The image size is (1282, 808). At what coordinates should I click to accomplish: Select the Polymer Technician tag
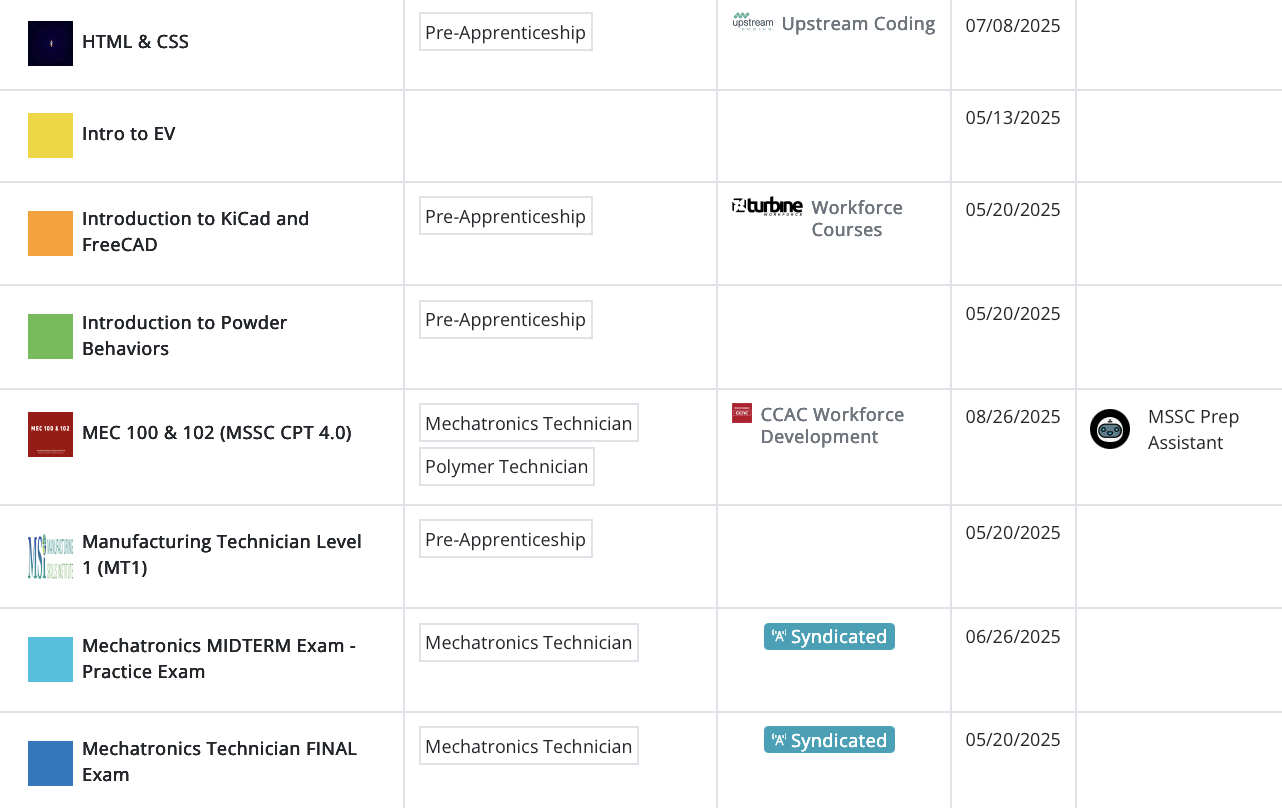point(507,466)
